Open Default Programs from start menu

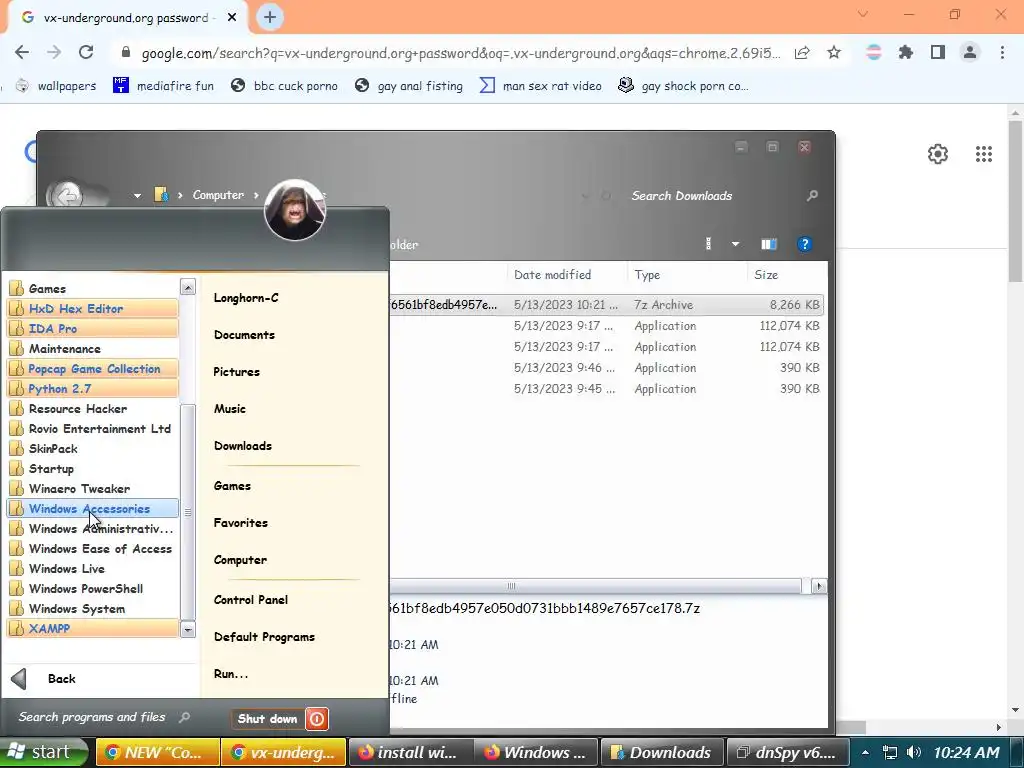point(264,637)
